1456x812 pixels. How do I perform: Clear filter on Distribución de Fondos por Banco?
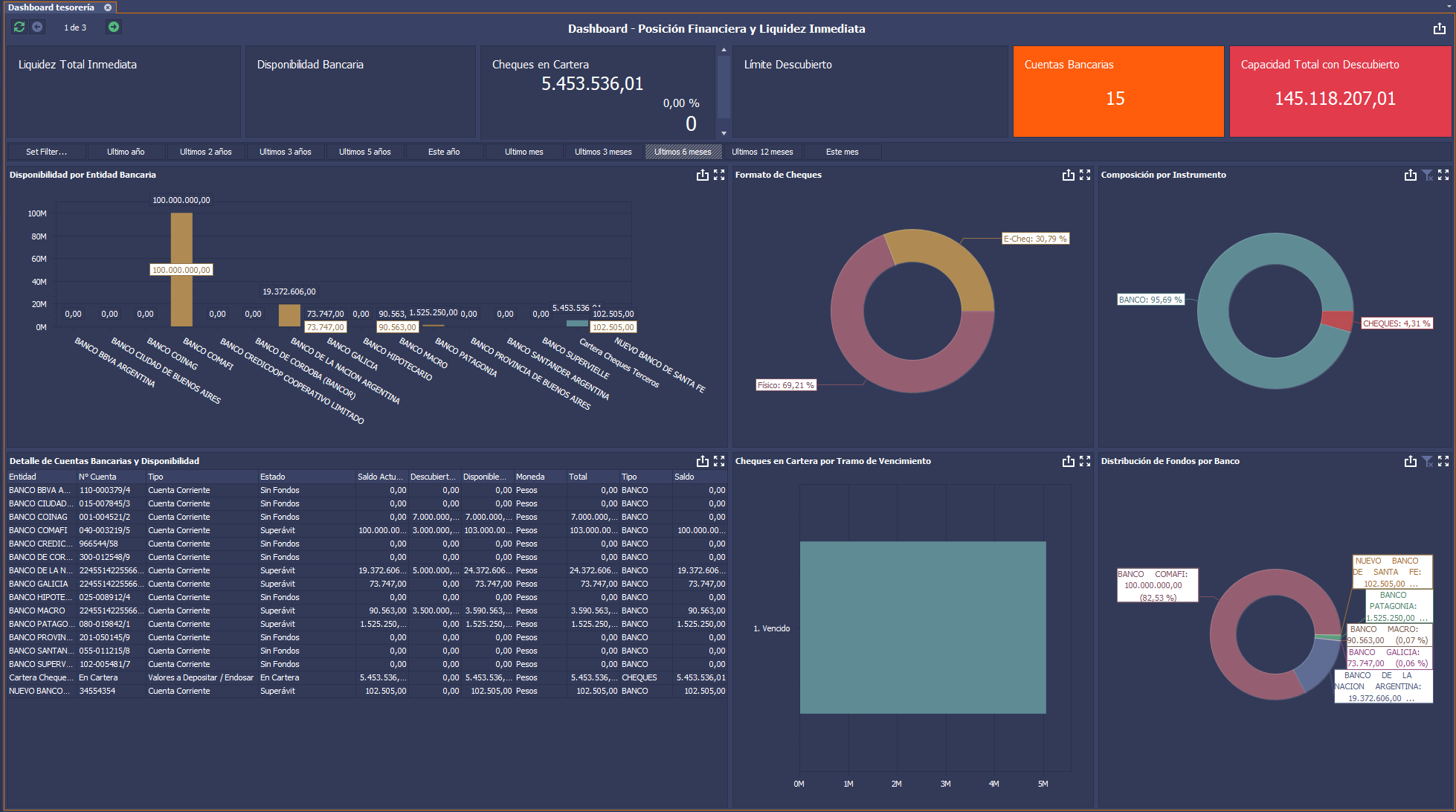[1427, 461]
